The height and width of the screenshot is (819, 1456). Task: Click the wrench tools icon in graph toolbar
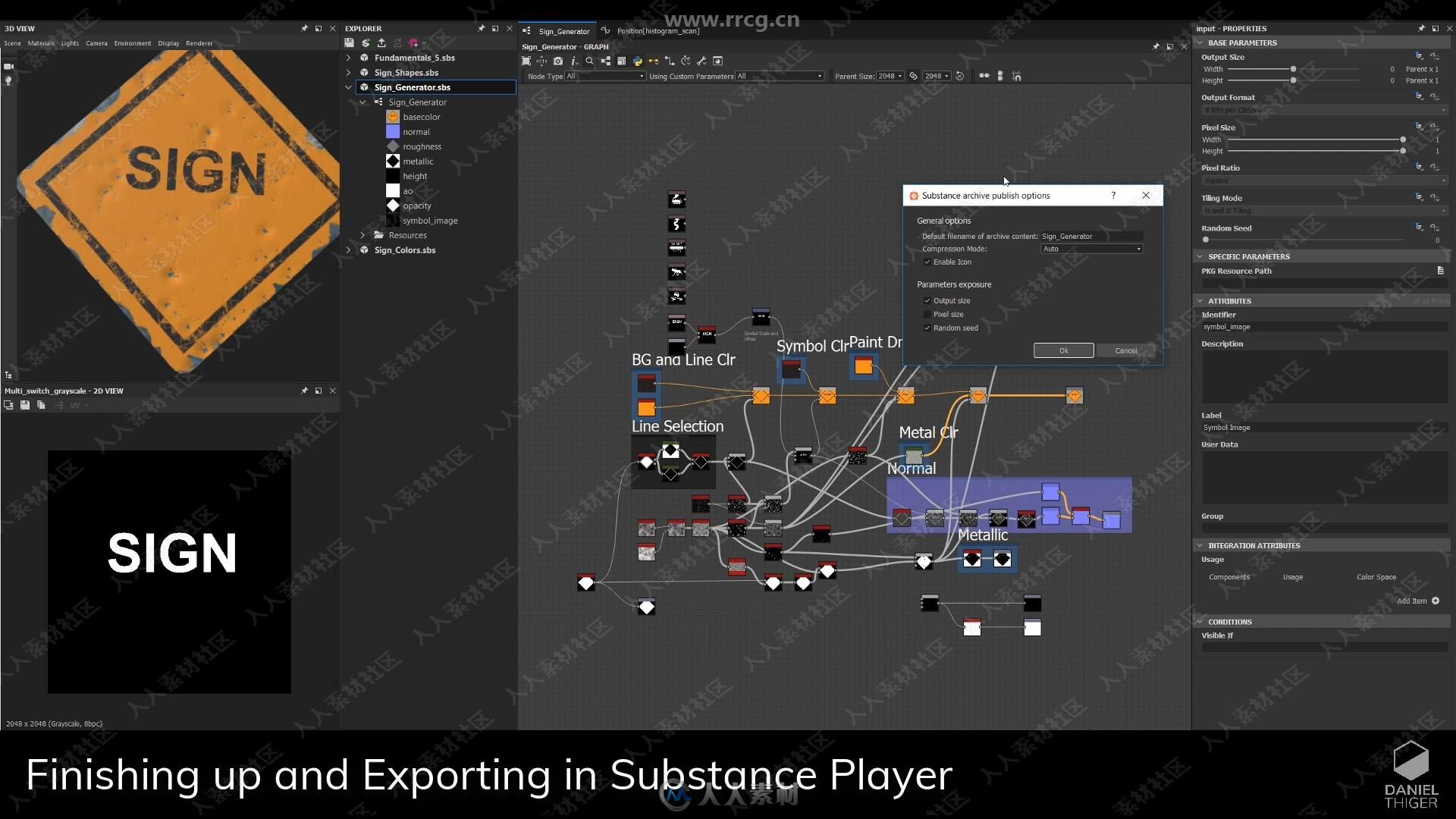[x=701, y=61]
